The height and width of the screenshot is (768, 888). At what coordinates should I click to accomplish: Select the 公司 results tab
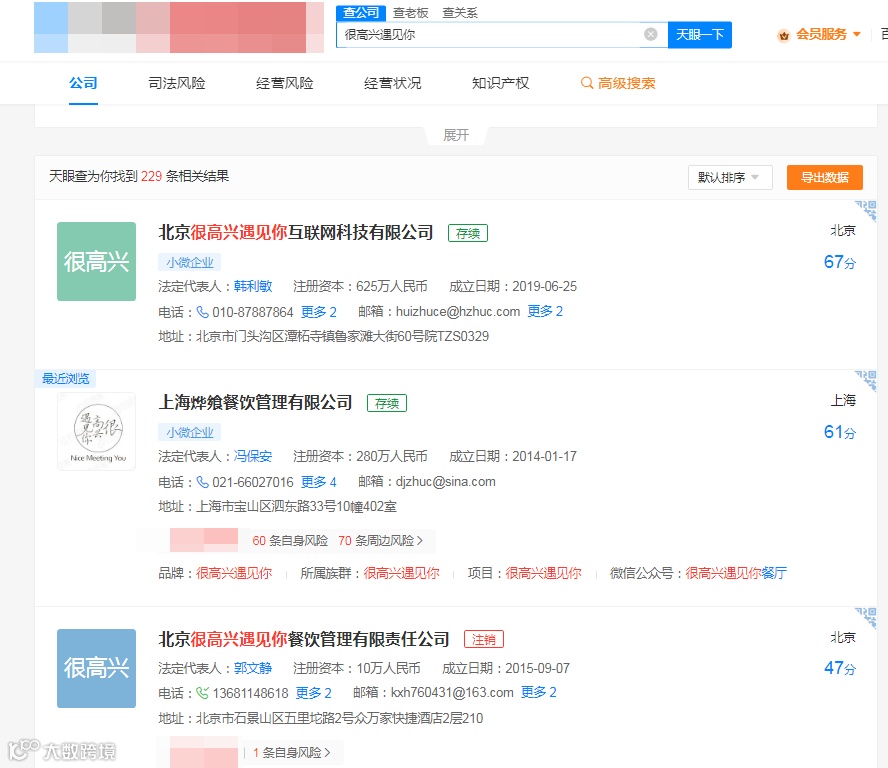point(83,83)
